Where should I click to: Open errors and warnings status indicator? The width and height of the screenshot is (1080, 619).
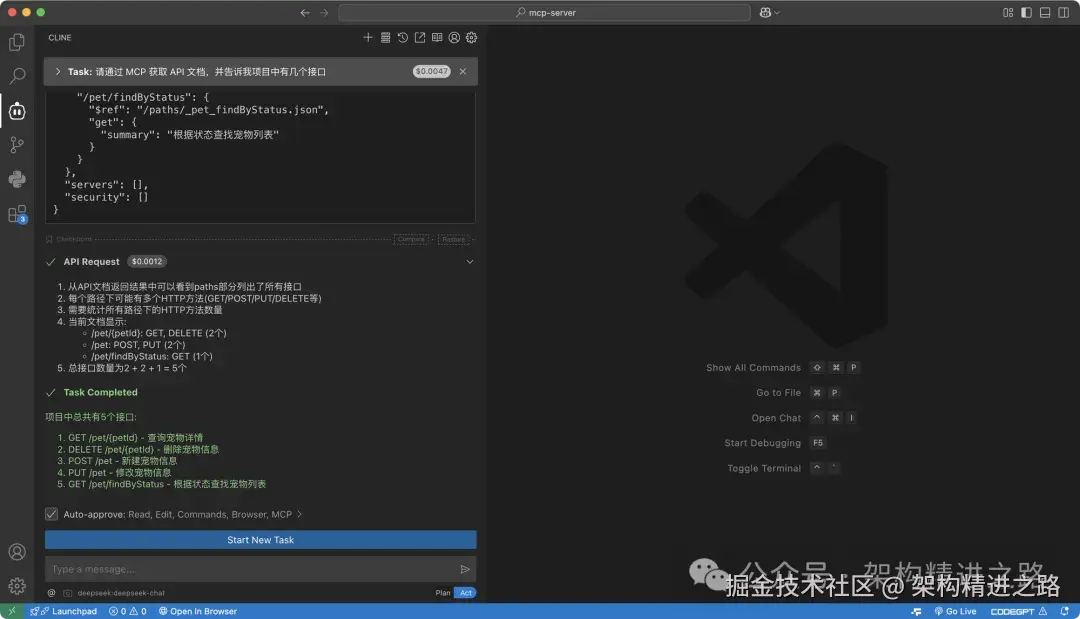(127, 611)
